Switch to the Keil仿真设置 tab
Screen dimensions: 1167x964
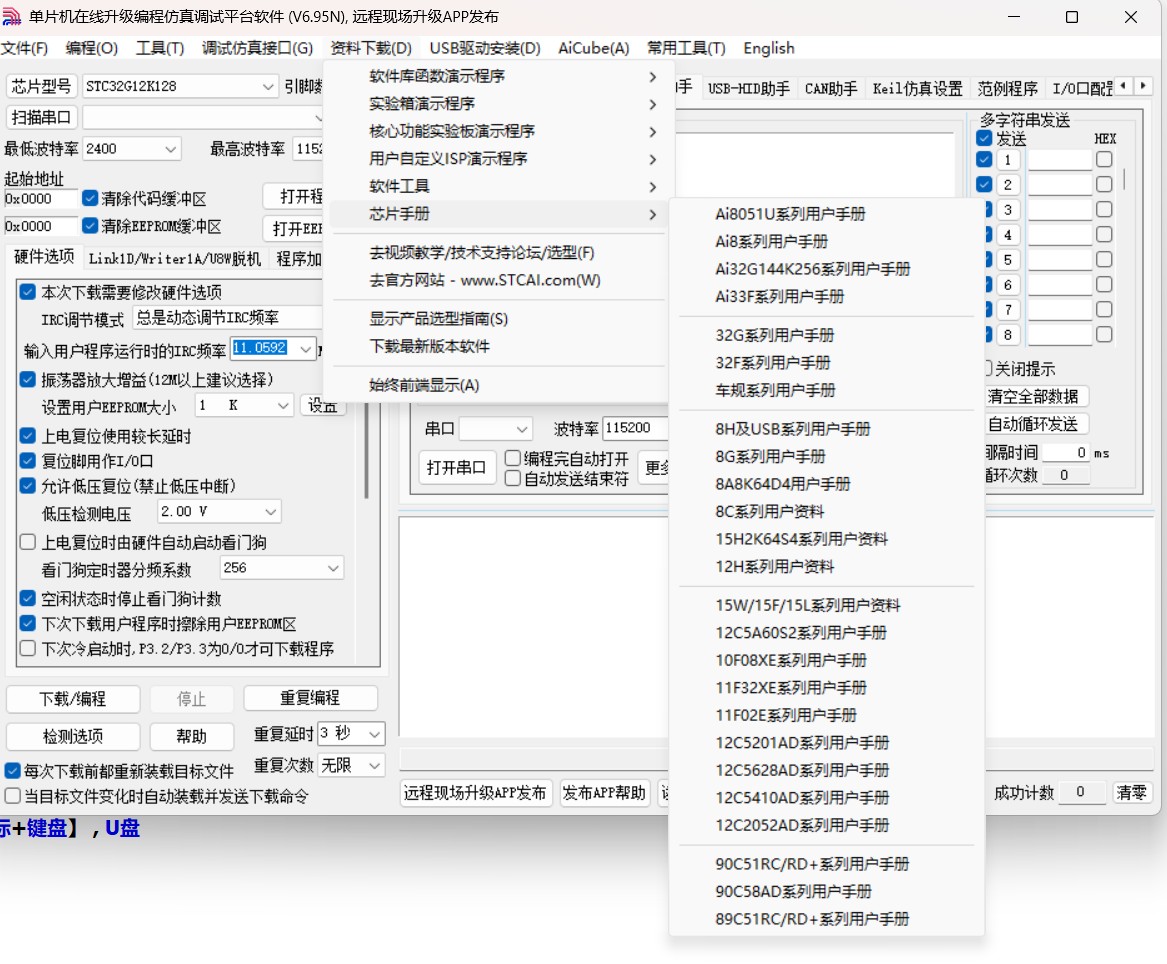coord(917,89)
